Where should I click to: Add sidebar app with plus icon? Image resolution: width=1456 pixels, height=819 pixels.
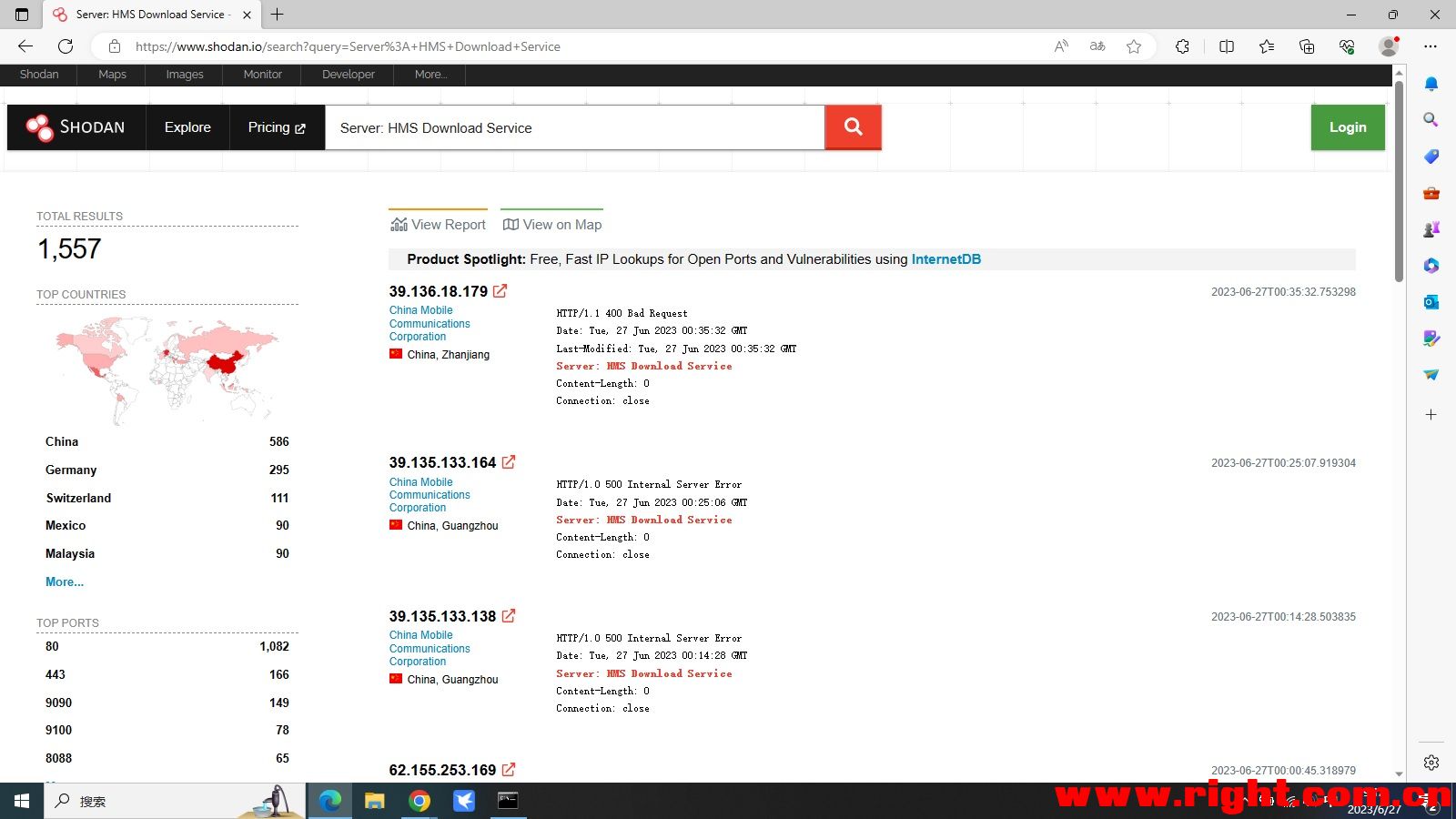[x=1431, y=414]
